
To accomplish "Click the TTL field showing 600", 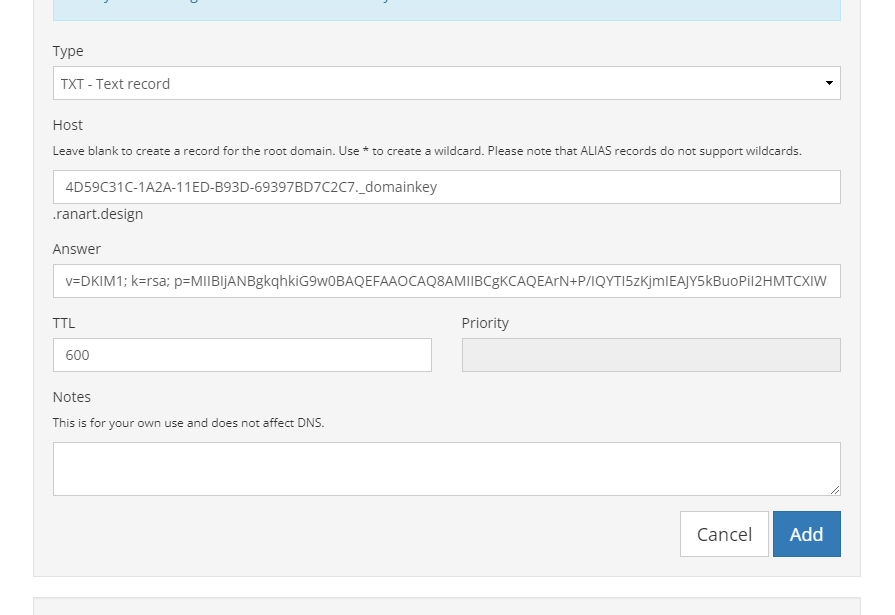I will 242,355.
